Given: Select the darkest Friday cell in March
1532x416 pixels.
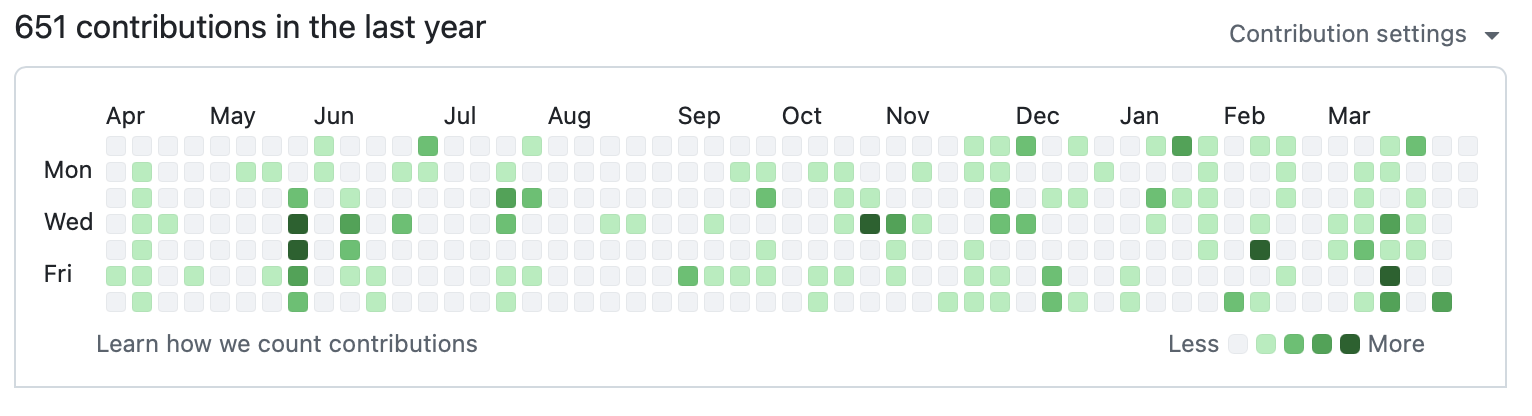Looking at the screenshot, I should (1390, 275).
